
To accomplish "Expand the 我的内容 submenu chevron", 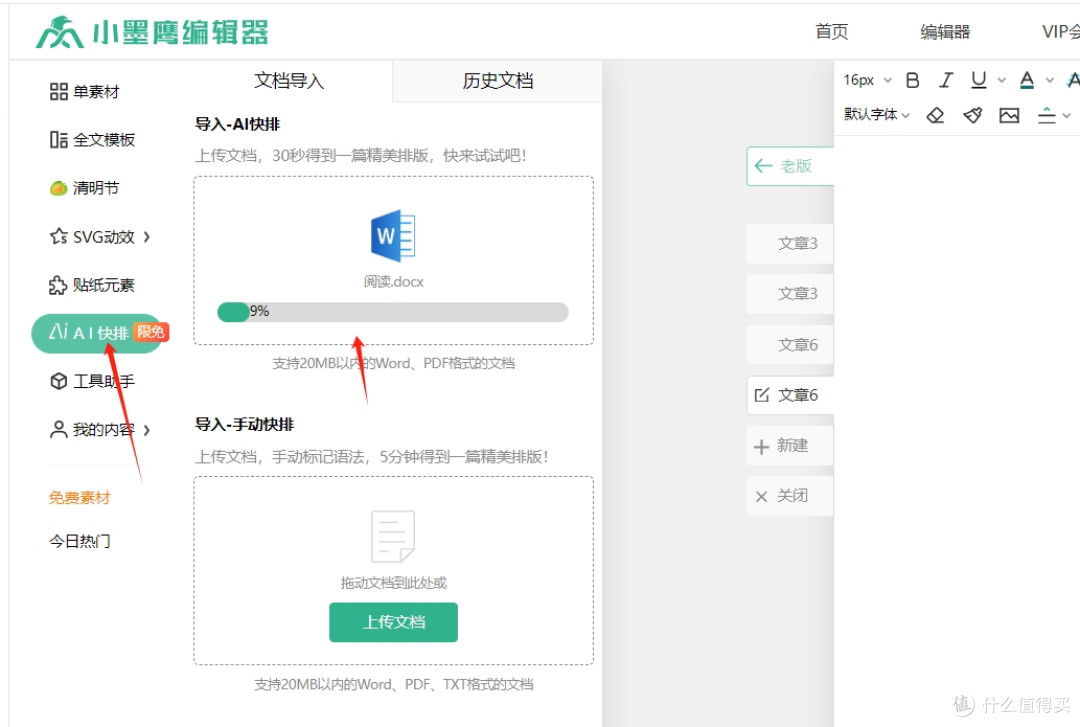I will tap(147, 430).
